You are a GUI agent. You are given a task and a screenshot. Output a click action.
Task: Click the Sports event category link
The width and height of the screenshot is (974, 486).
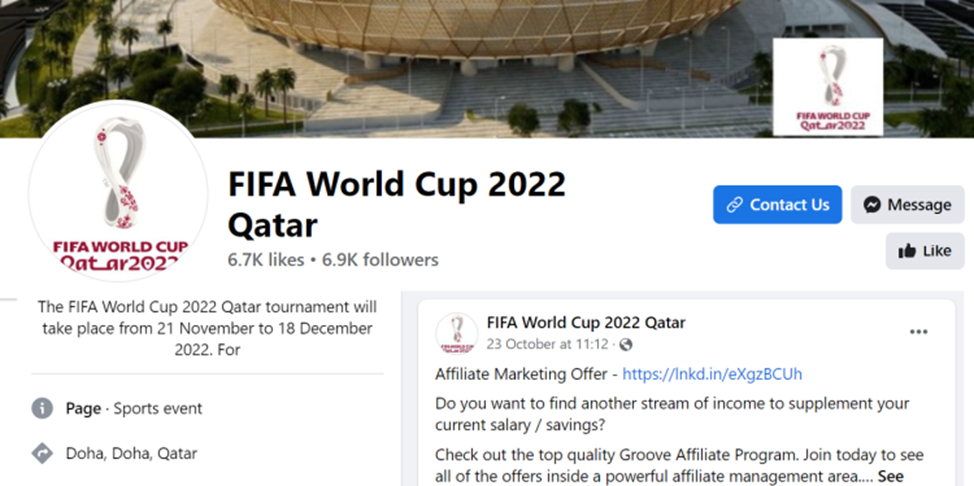click(158, 408)
